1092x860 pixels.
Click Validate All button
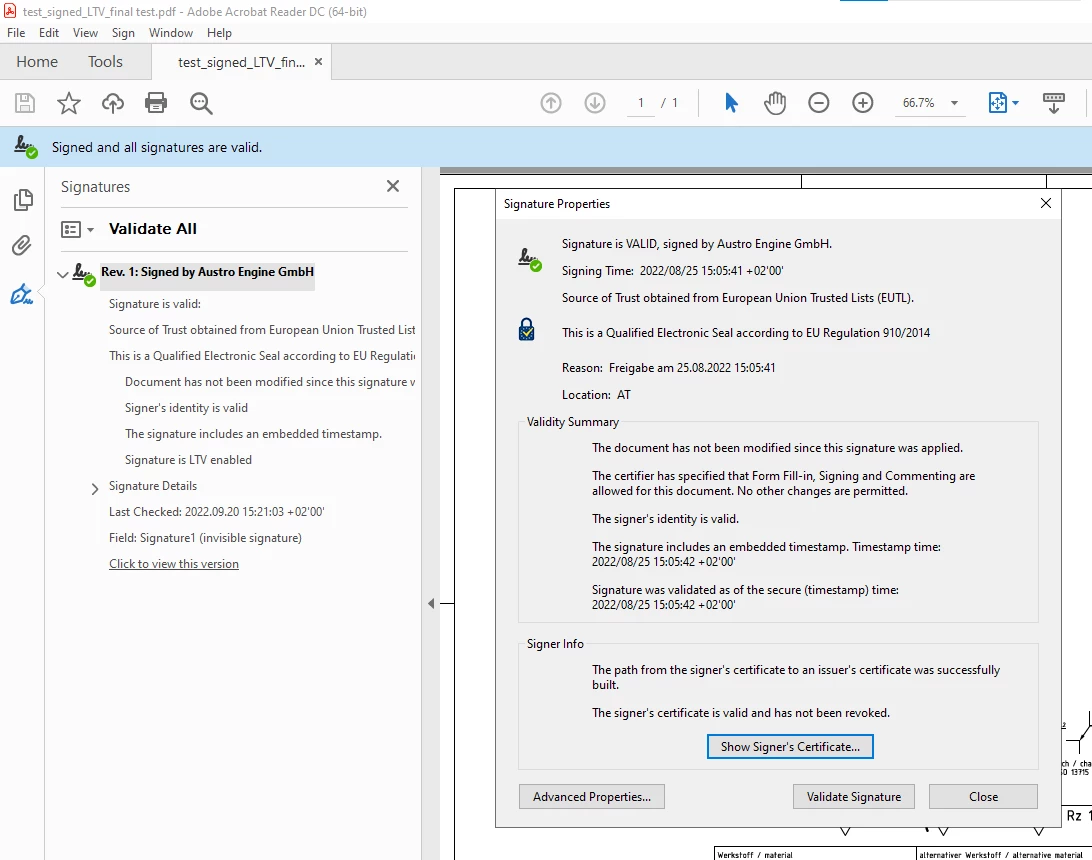pyautogui.click(x=153, y=228)
